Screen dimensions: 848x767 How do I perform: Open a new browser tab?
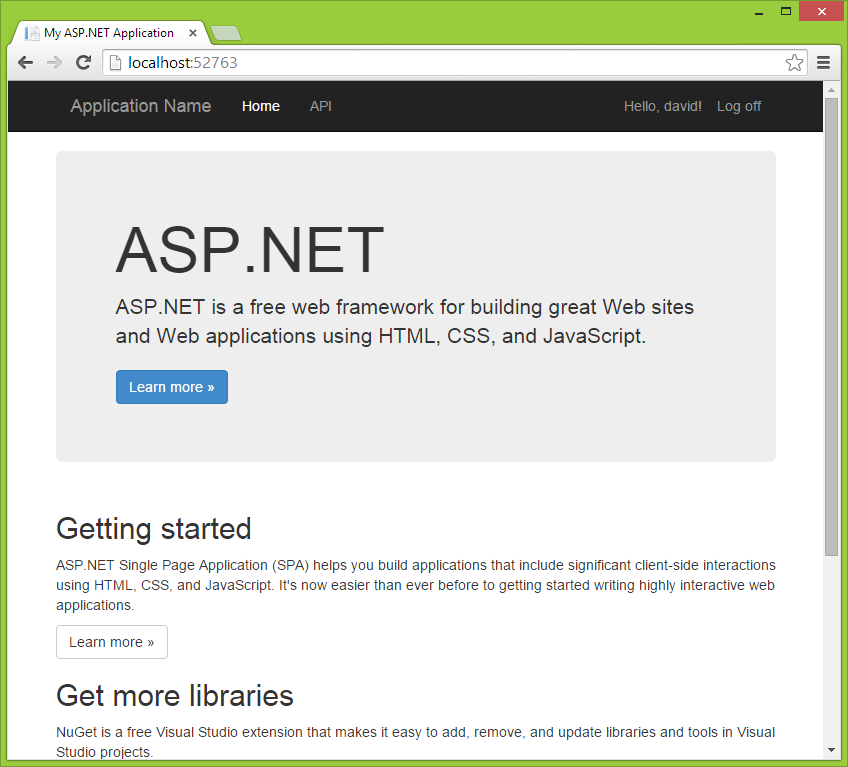point(225,32)
